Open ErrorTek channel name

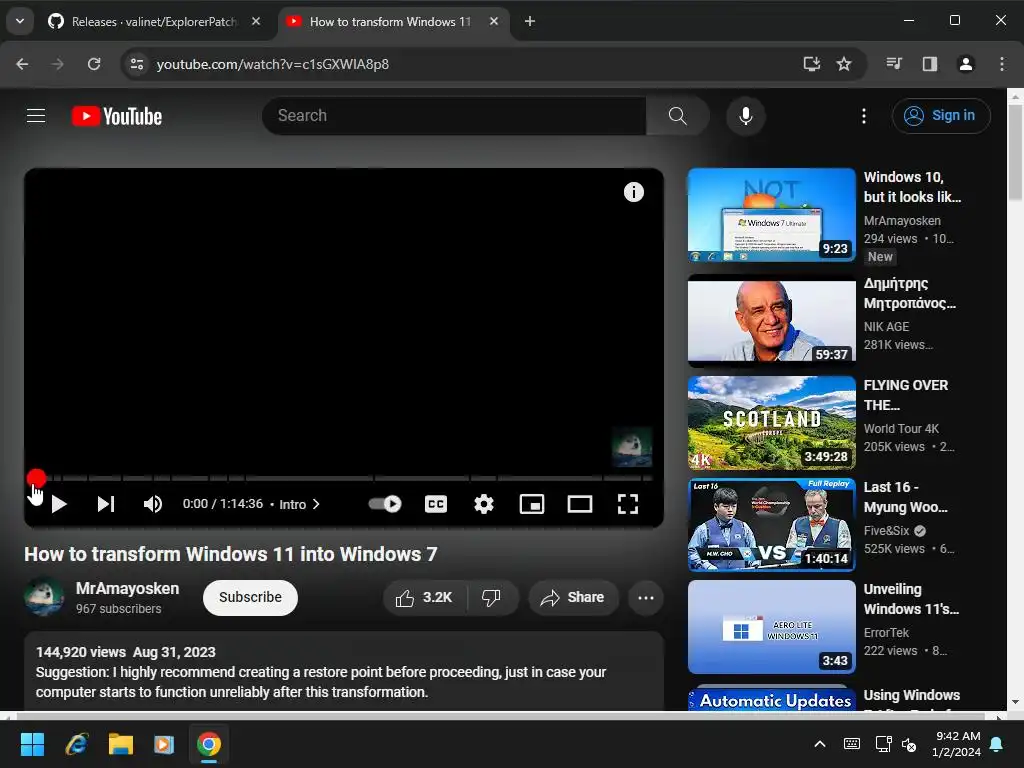pyautogui.click(x=886, y=633)
